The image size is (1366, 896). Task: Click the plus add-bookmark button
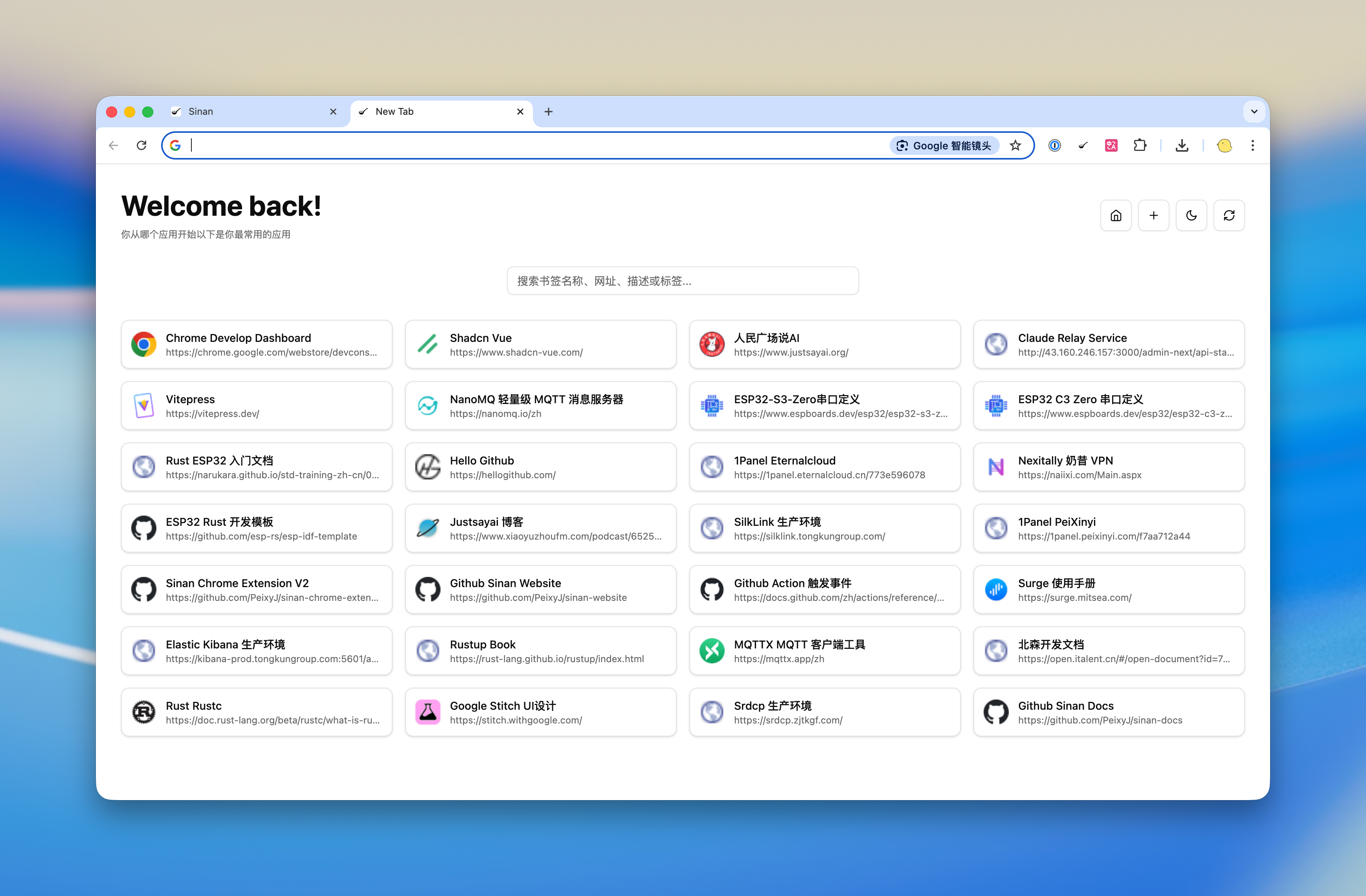click(x=1153, y=215)
